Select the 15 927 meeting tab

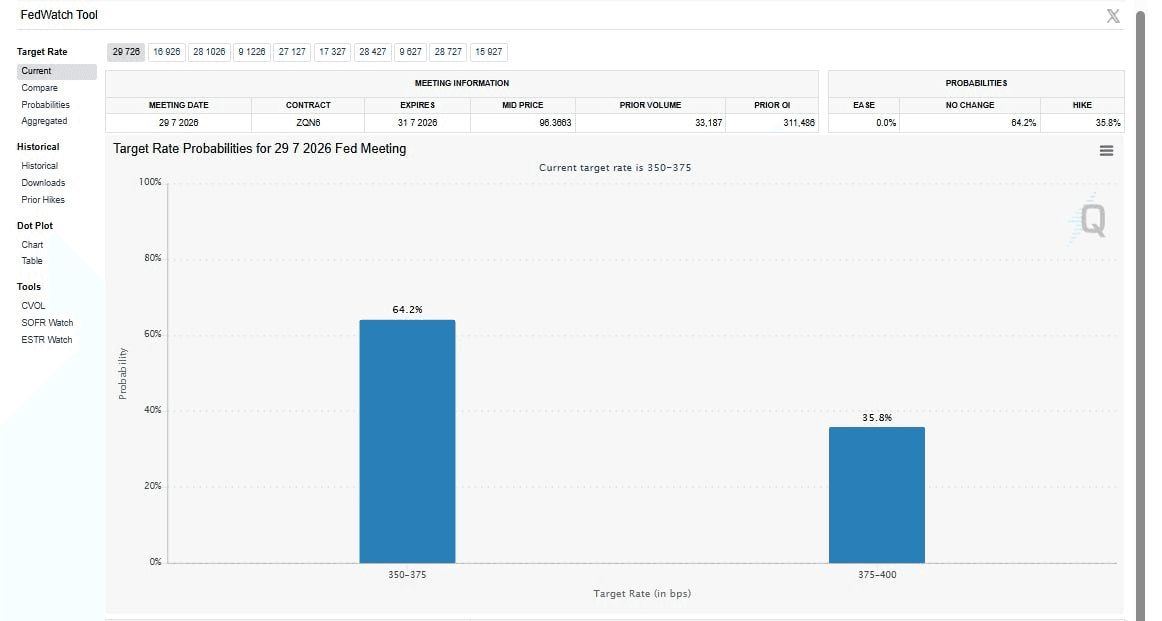point(488,52)
